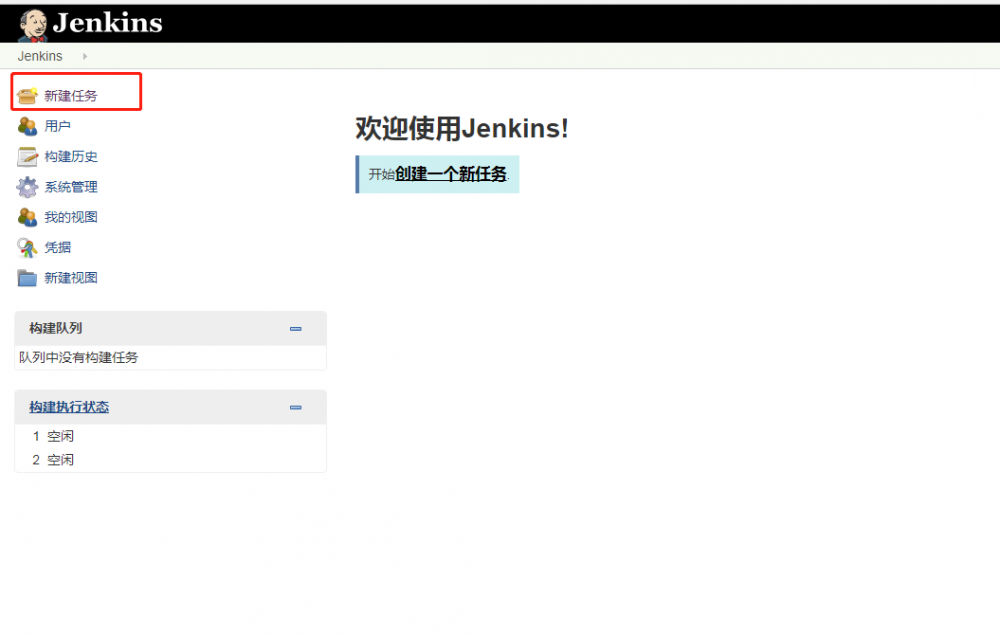Open 我的视图 with its view icon
Screen dimensions: 1000x635
tap(26, 217)
